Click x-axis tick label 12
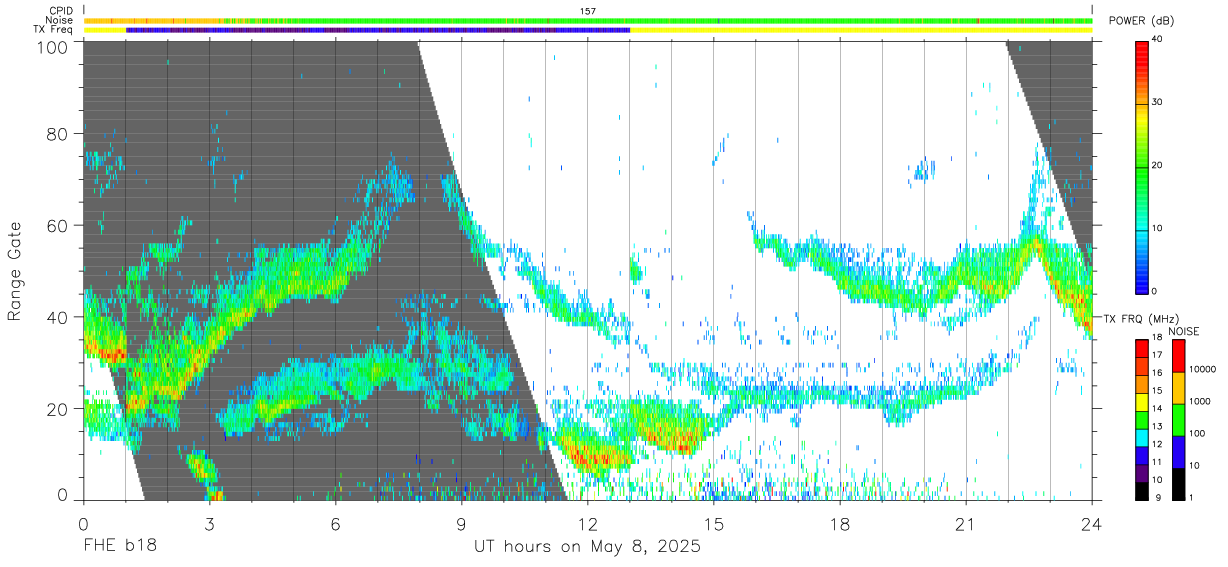Screen dimensions: 1228x567 [x=587, y=522]
